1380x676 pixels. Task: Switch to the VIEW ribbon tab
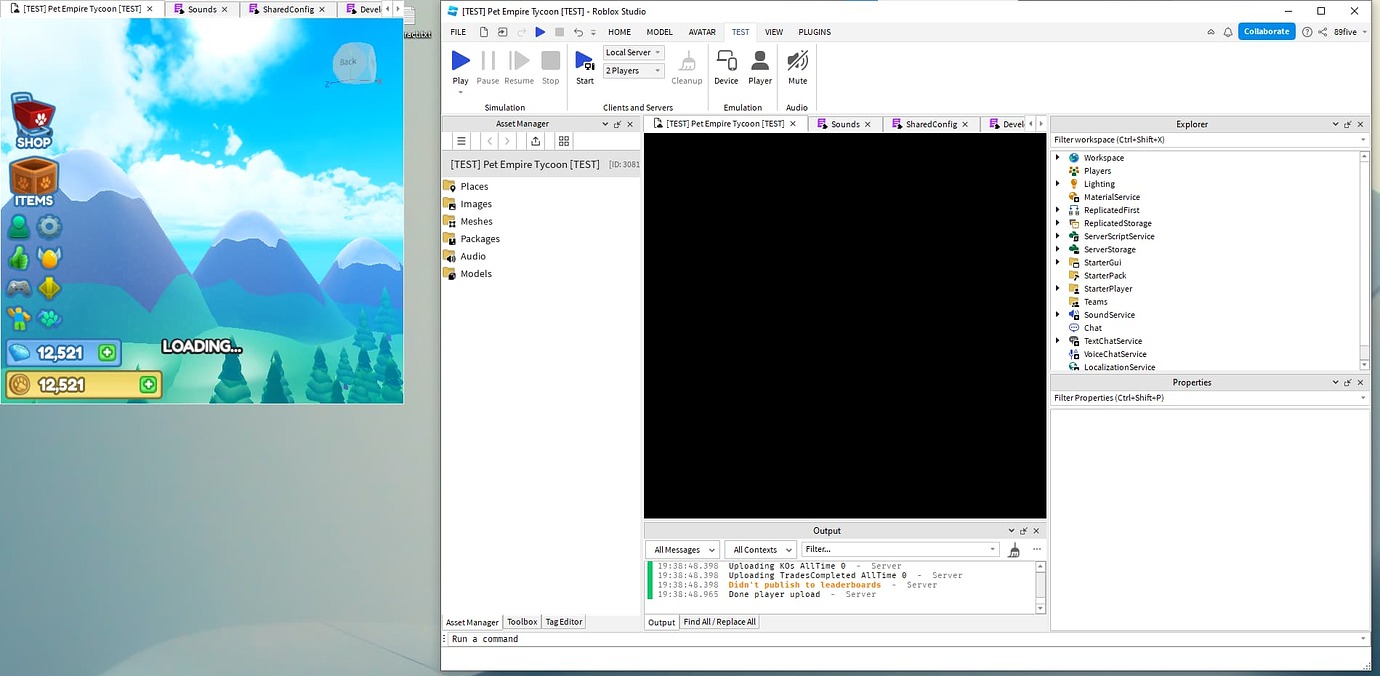774,32
